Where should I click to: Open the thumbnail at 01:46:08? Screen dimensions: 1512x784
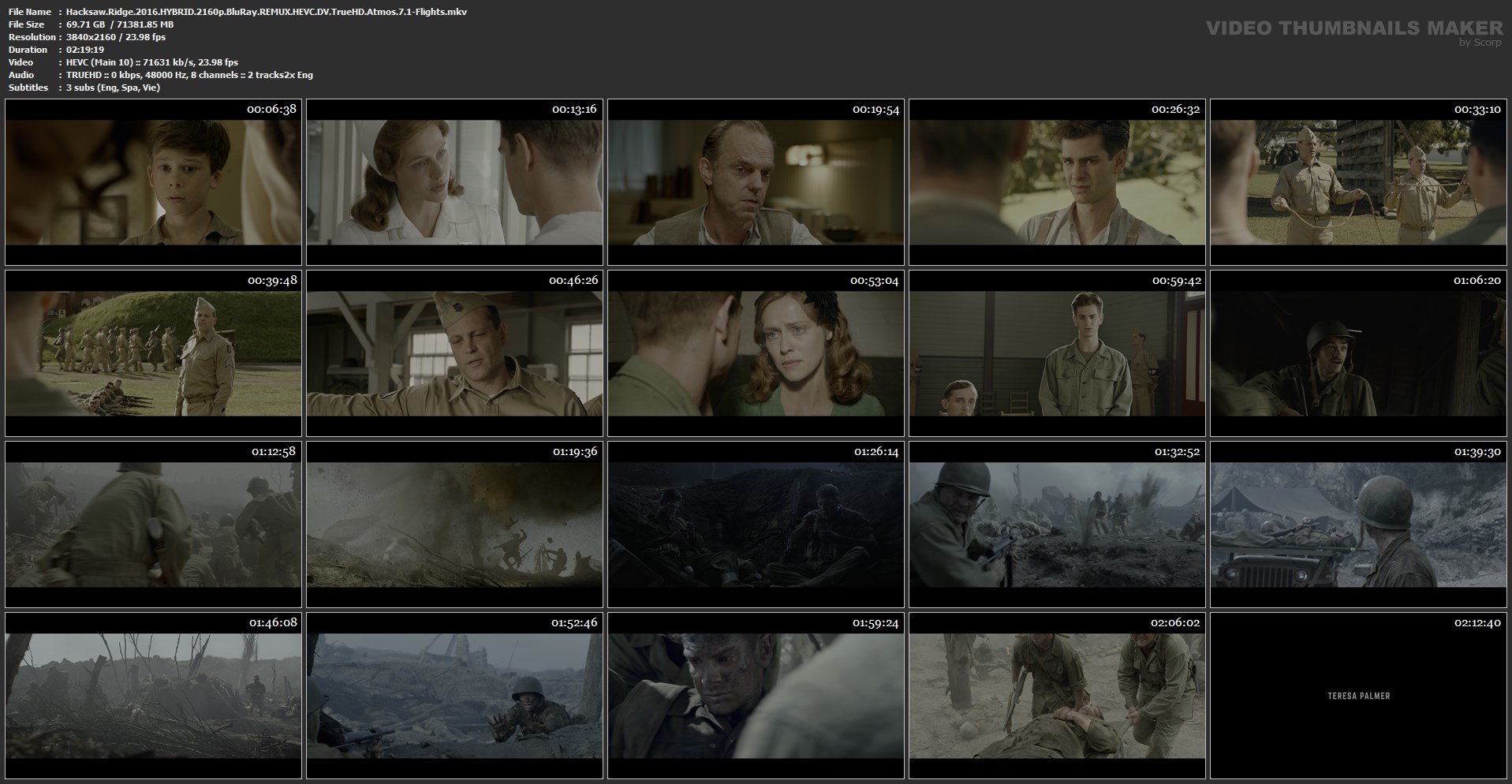[153, 696]
